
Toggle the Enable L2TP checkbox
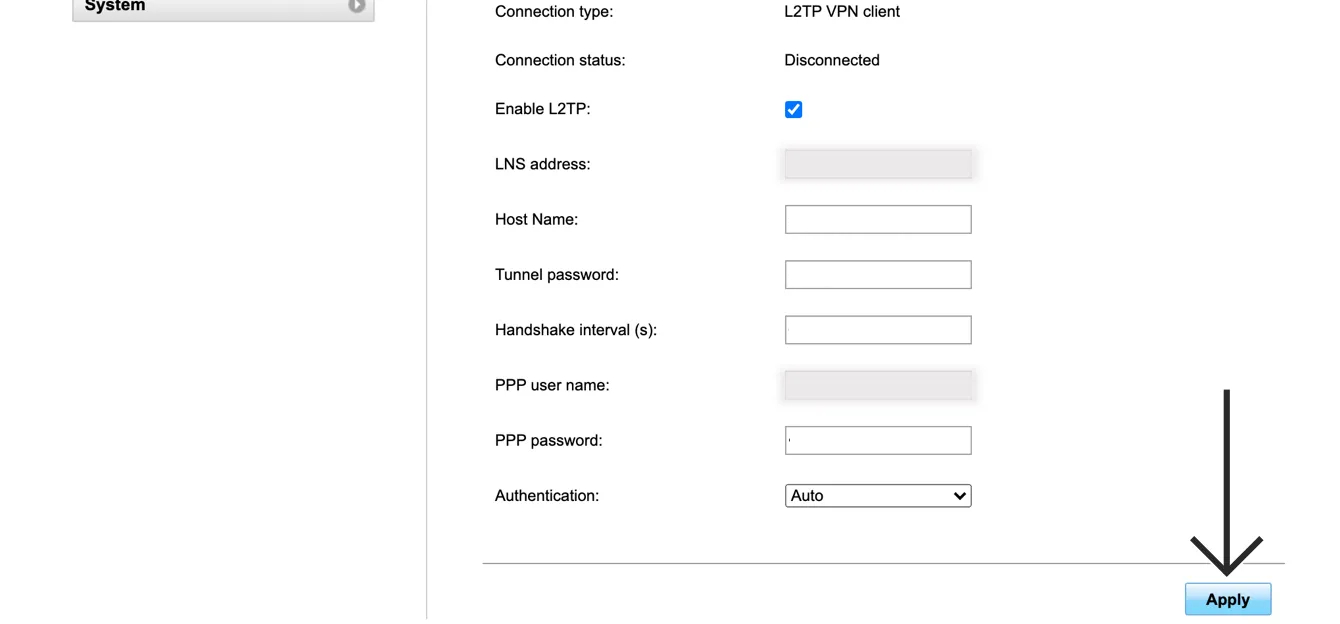click(793, 109)
